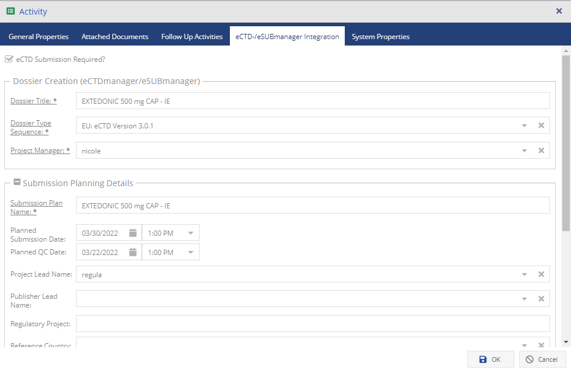This screenshot has width=571, height=368.
Task: Click the Publisher Lead Name combo field
Action: point(312,299)
